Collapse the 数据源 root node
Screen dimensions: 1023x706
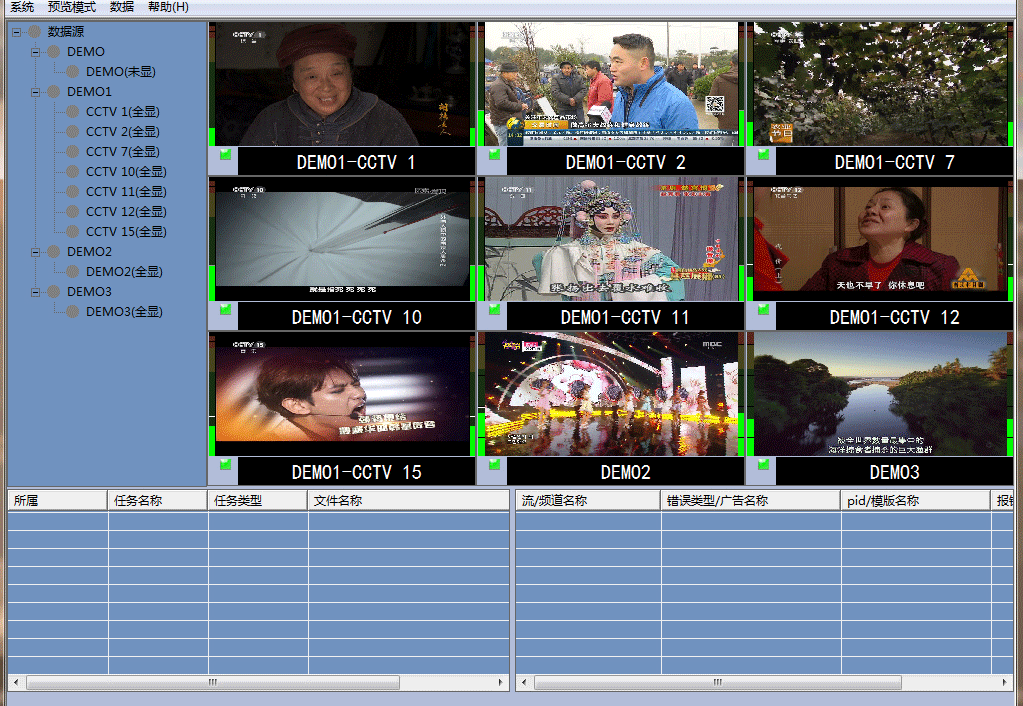tap(17, 32)
